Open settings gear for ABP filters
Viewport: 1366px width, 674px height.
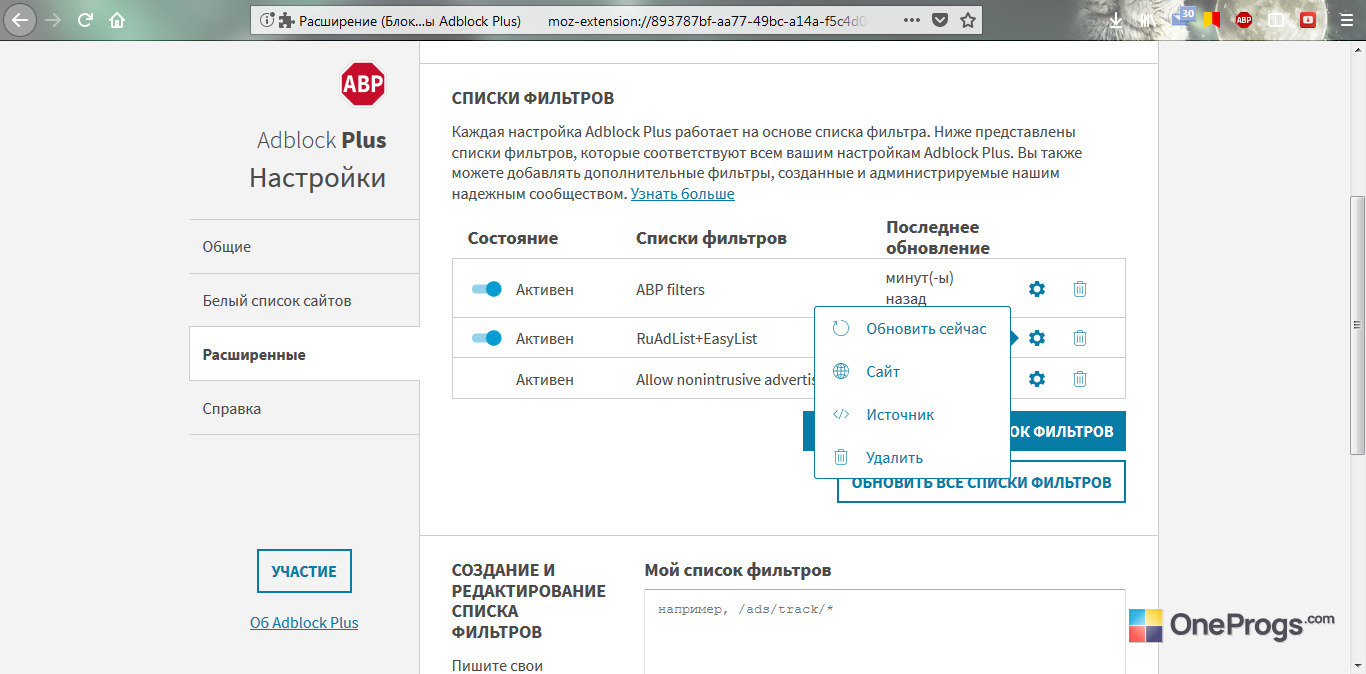pos(1037,289)
